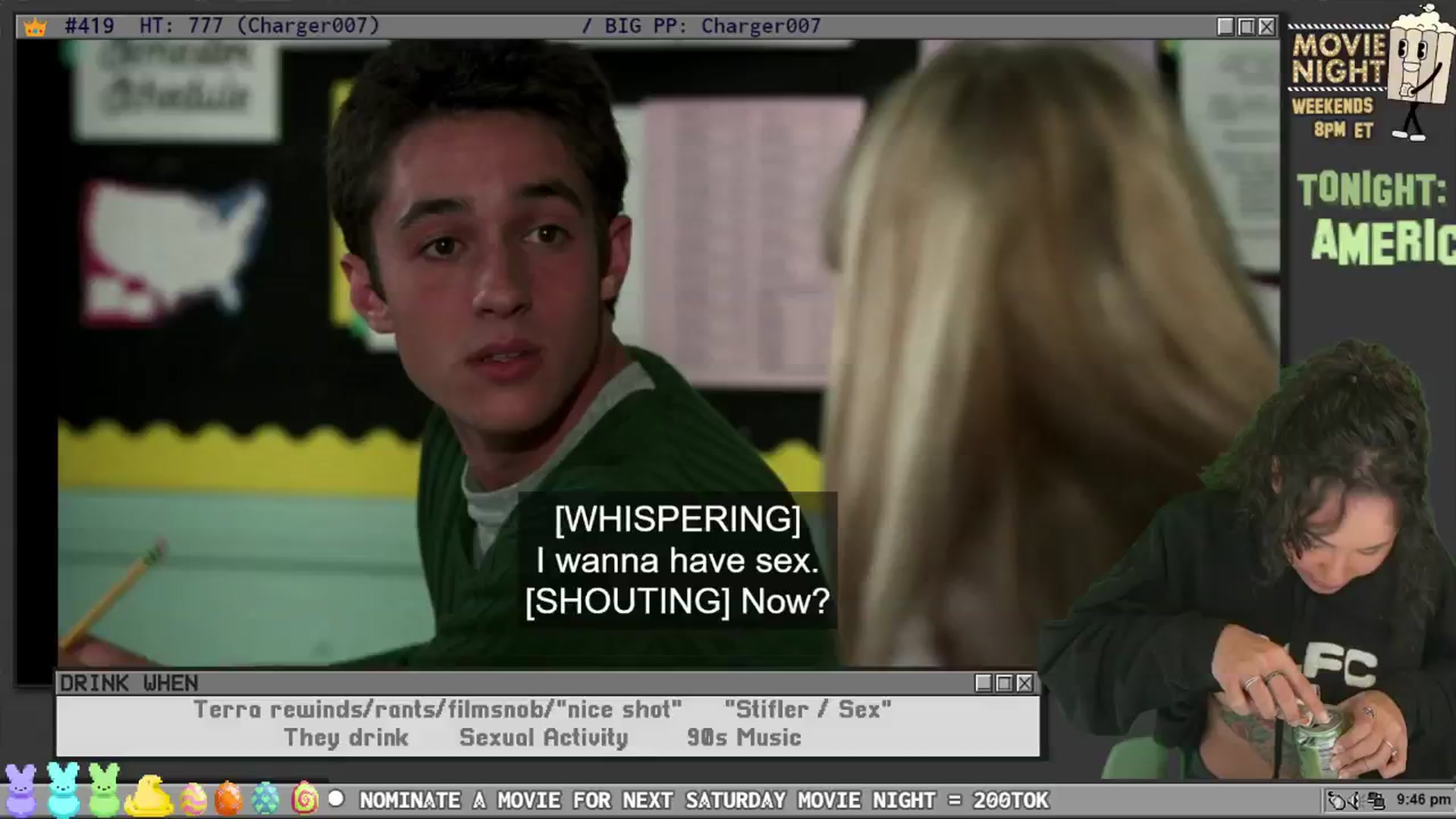This screenshot has height=819, width=1456.
Task: Click the 9:46 pm taskbar clock
Action: [1423, 799]
